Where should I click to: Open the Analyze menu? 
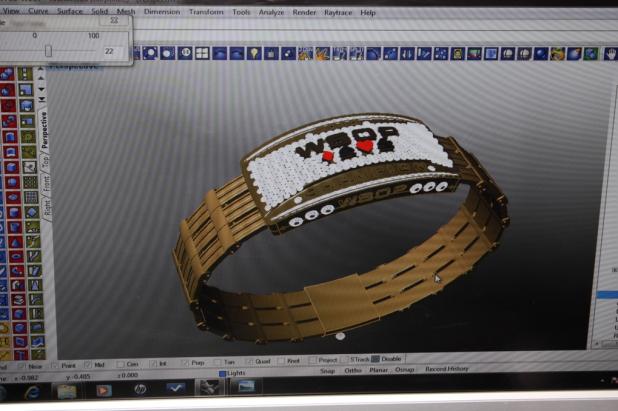(271, 12)
